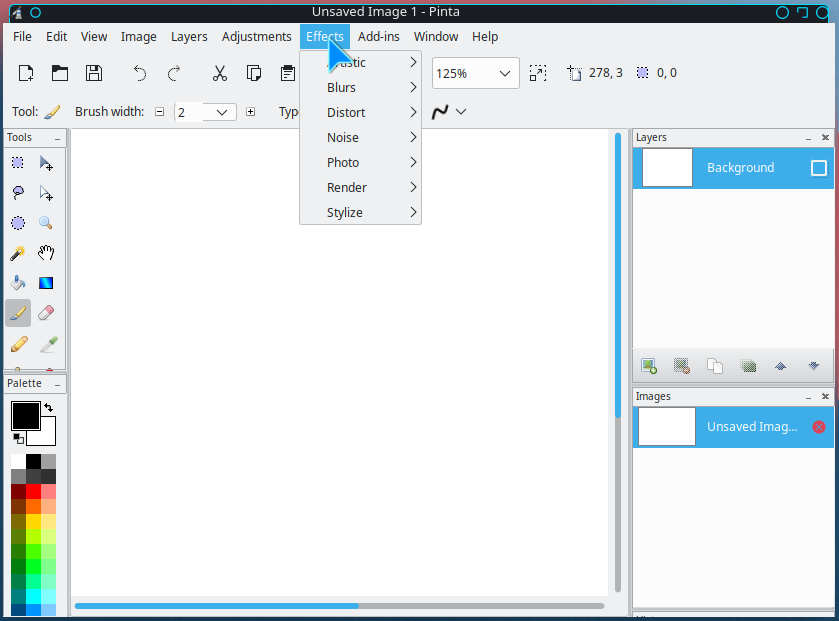
Task: Open an image with the Open icon
Action: point(59,73)
